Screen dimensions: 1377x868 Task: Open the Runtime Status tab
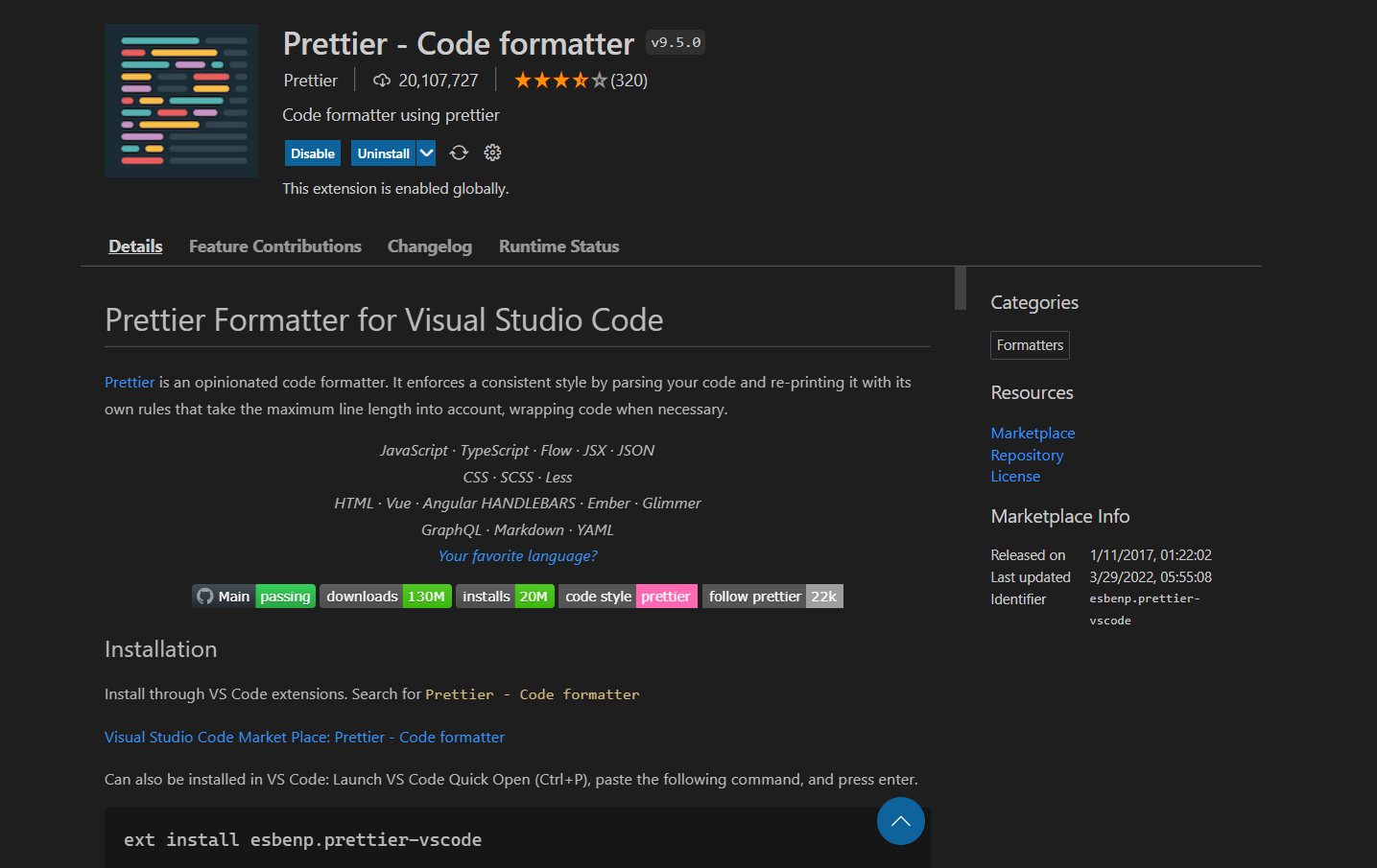(559, 246)
